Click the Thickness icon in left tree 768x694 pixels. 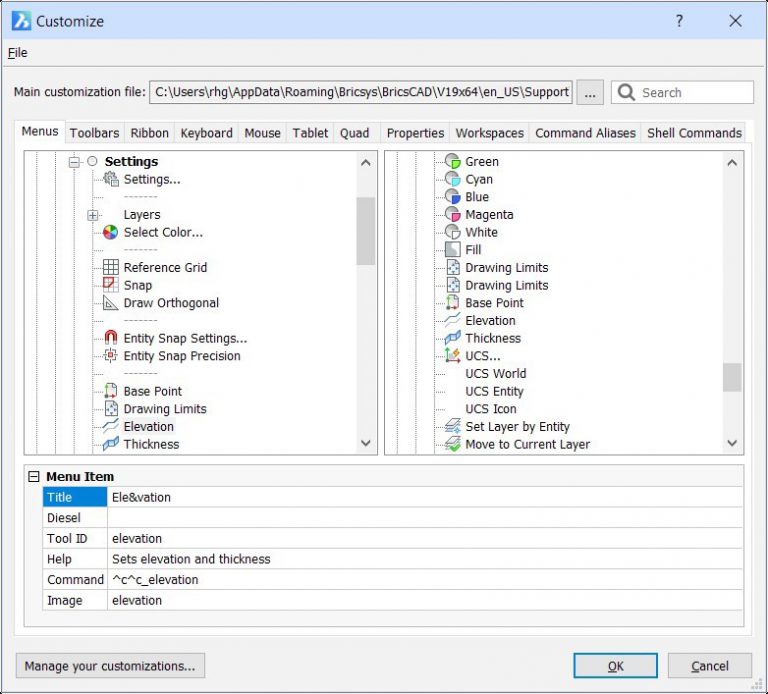[111, 444]
